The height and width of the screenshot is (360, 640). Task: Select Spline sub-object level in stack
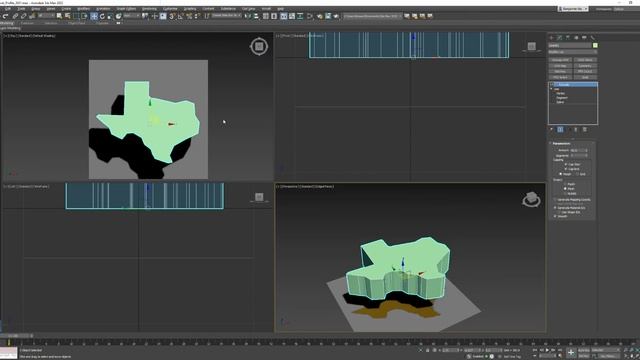560,102
